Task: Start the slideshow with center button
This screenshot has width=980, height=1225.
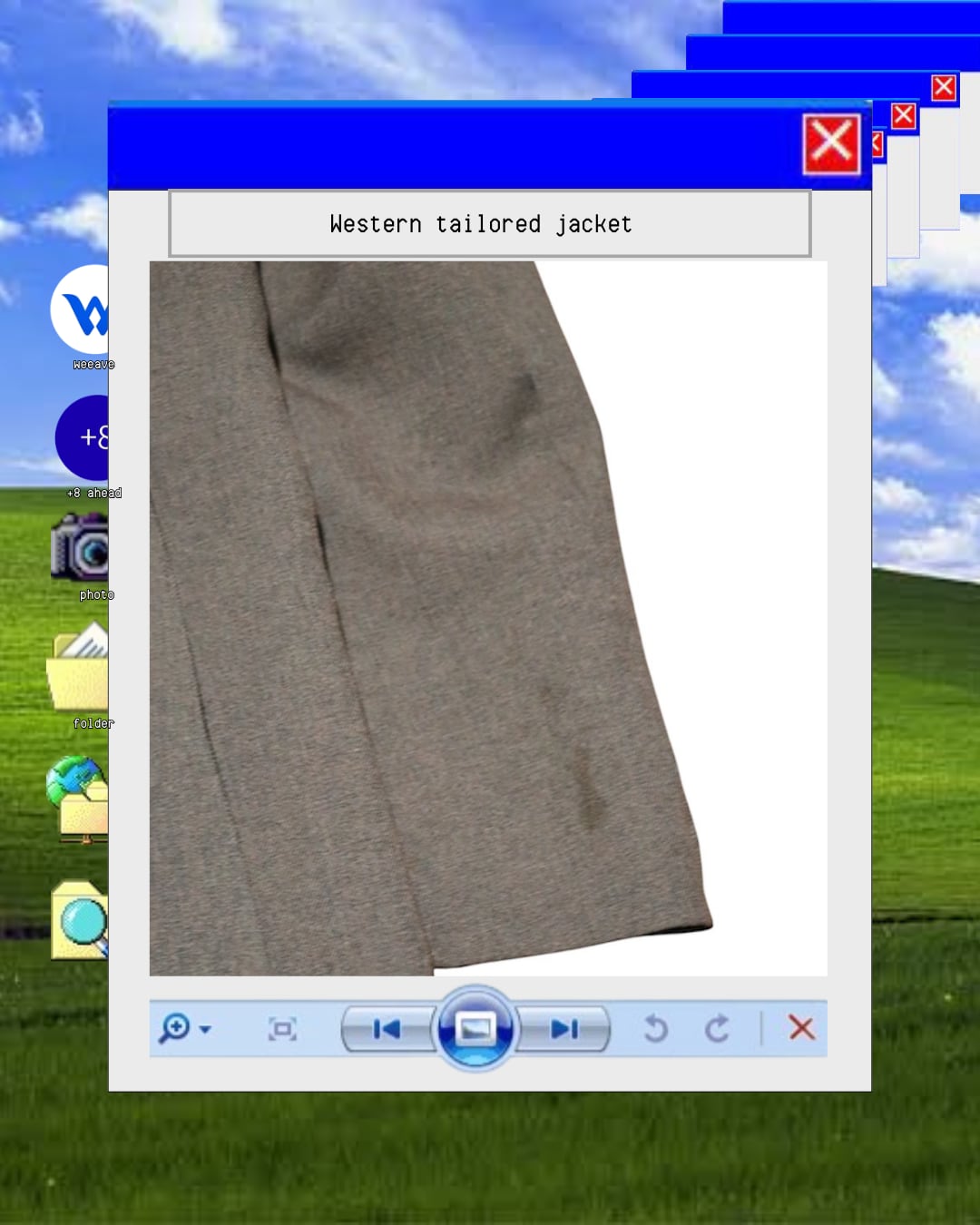Action: tap(475, 1028)
